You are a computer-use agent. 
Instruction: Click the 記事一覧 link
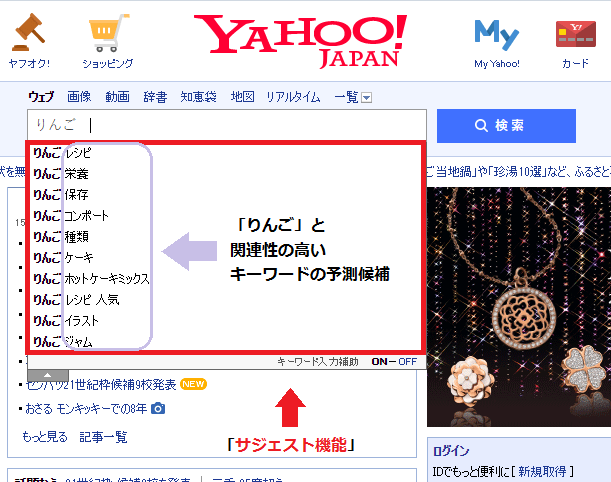(103, 437)
